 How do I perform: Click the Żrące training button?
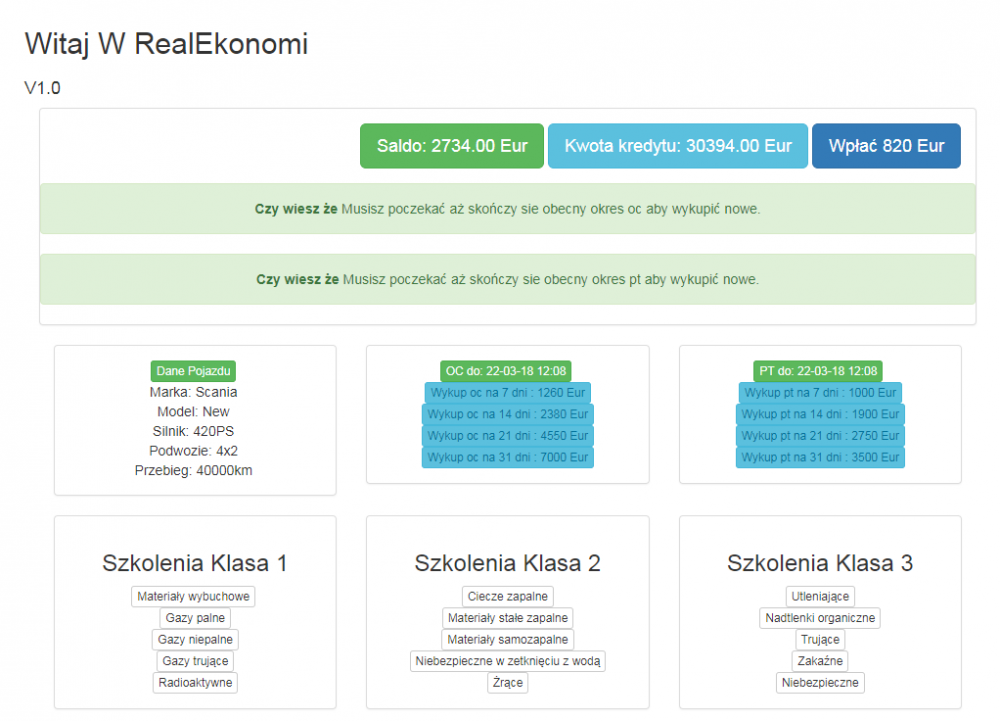point(507,683)
